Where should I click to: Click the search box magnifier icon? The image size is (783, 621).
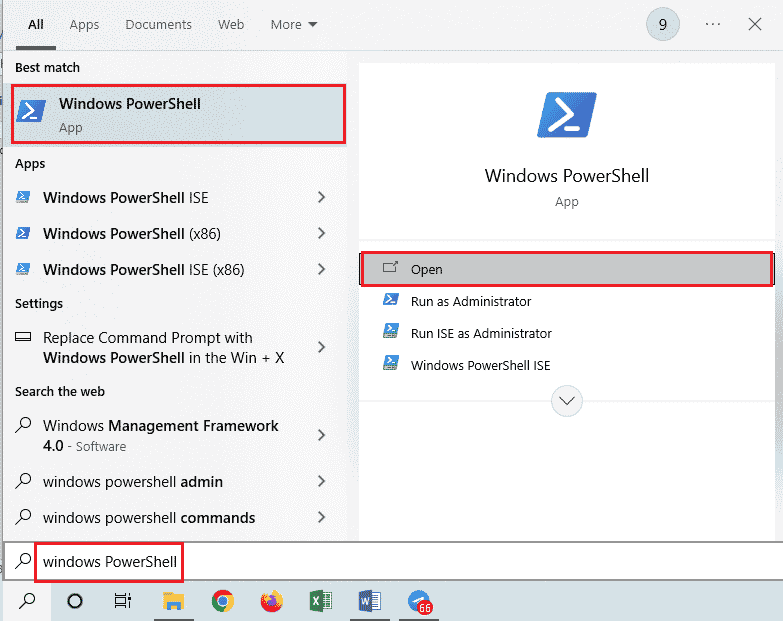[x=23, y=561]
